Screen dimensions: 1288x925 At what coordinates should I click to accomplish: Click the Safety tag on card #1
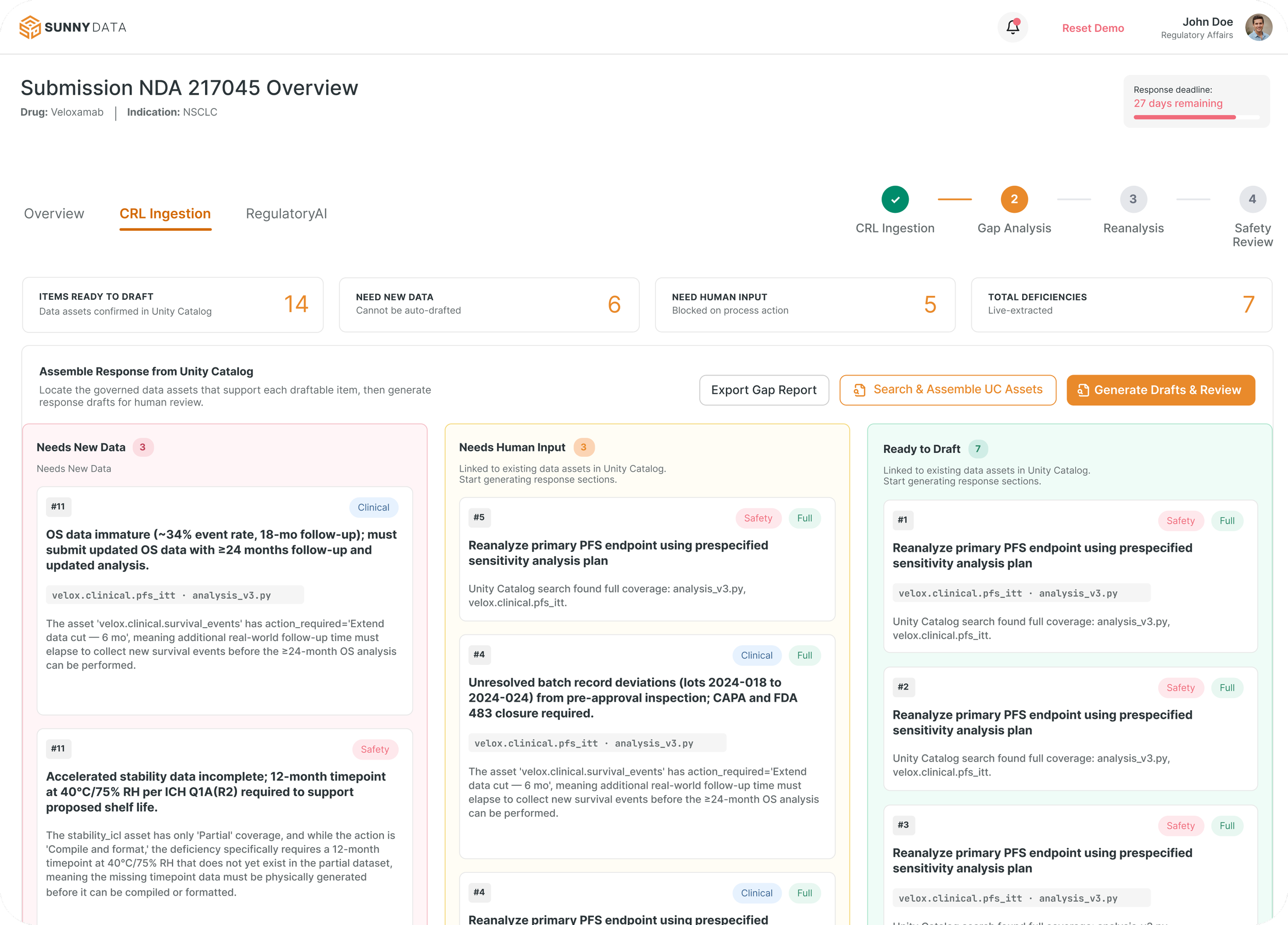(x=1181, y=520)
